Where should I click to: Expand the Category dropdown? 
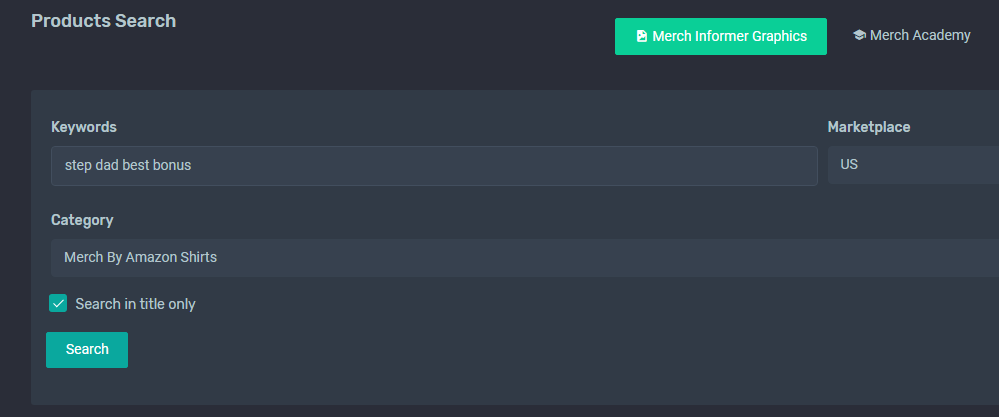pos(525,258)
